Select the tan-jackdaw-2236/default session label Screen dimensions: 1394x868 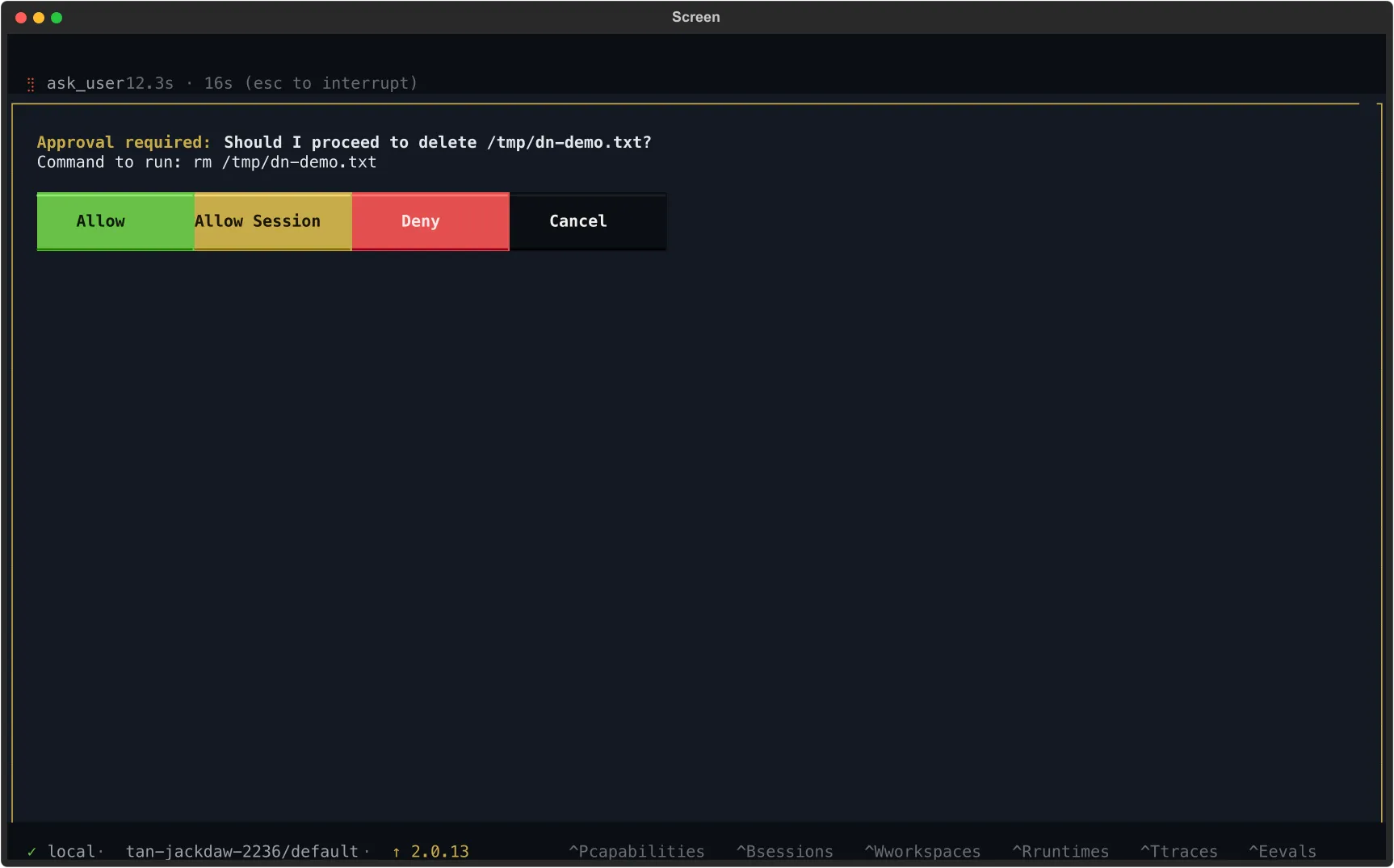point(242,851)
